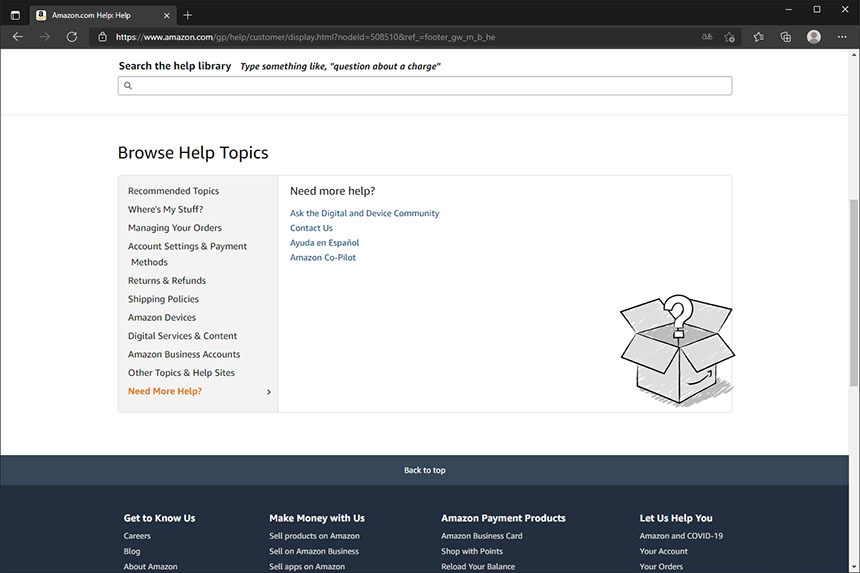This screenshot has height=573, width=860.
Task: Add this page to favorites
Action: [x=729, y=37]
